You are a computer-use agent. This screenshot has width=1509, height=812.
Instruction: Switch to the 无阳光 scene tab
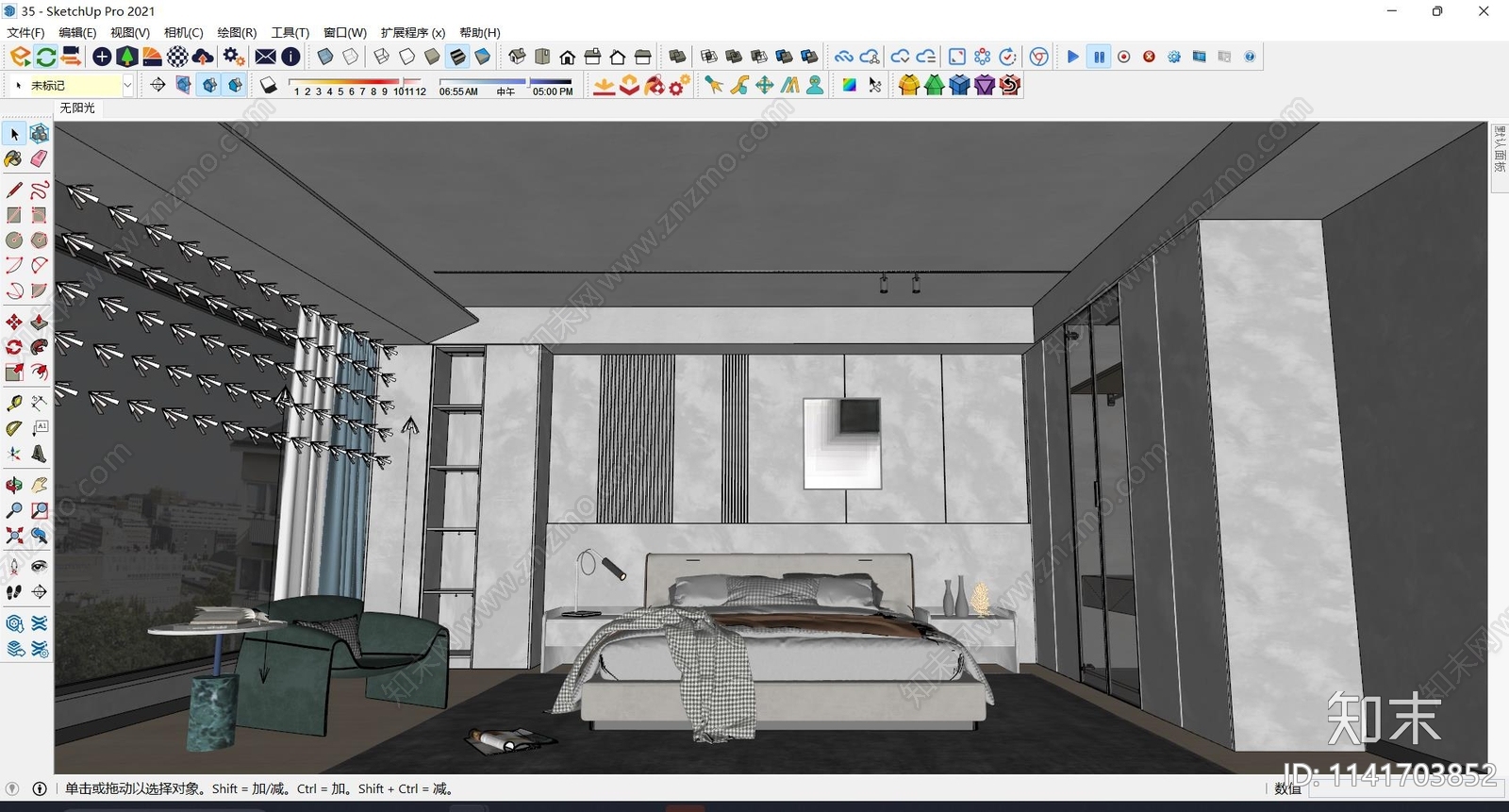(x=77, y=108)
